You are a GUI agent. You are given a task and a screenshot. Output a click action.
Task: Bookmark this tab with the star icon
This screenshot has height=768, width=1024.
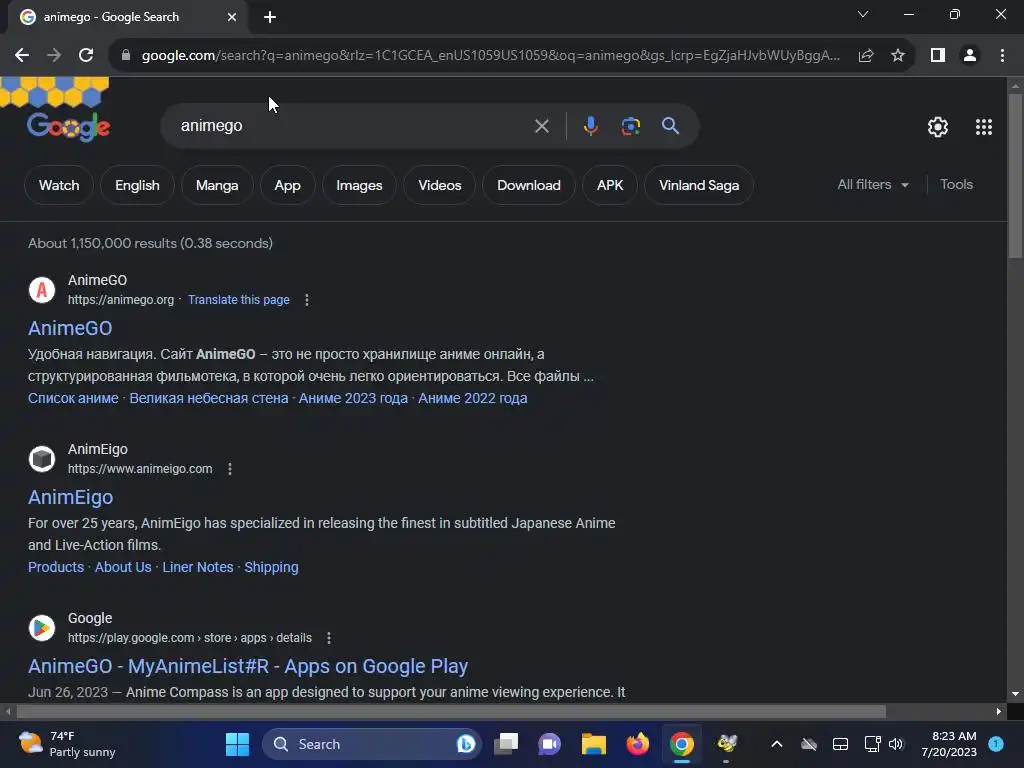point(898,56)
